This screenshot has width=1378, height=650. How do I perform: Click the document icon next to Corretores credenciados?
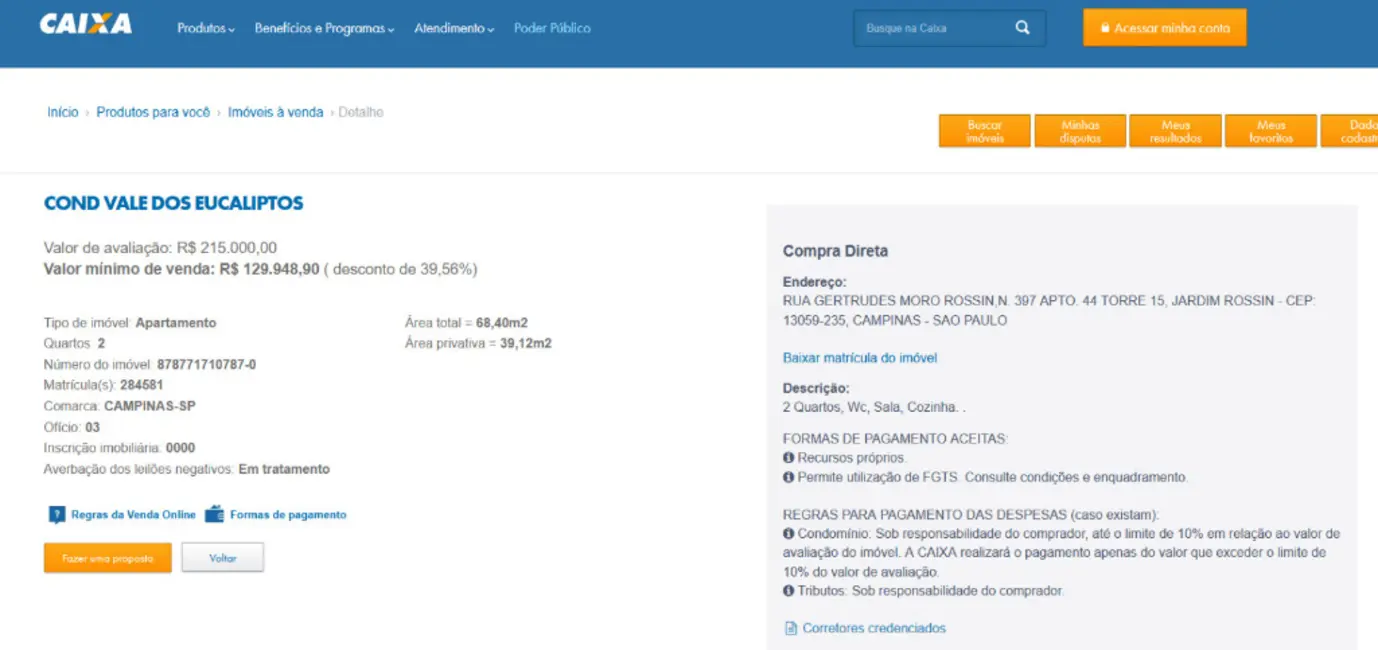[x=790, y=628]
